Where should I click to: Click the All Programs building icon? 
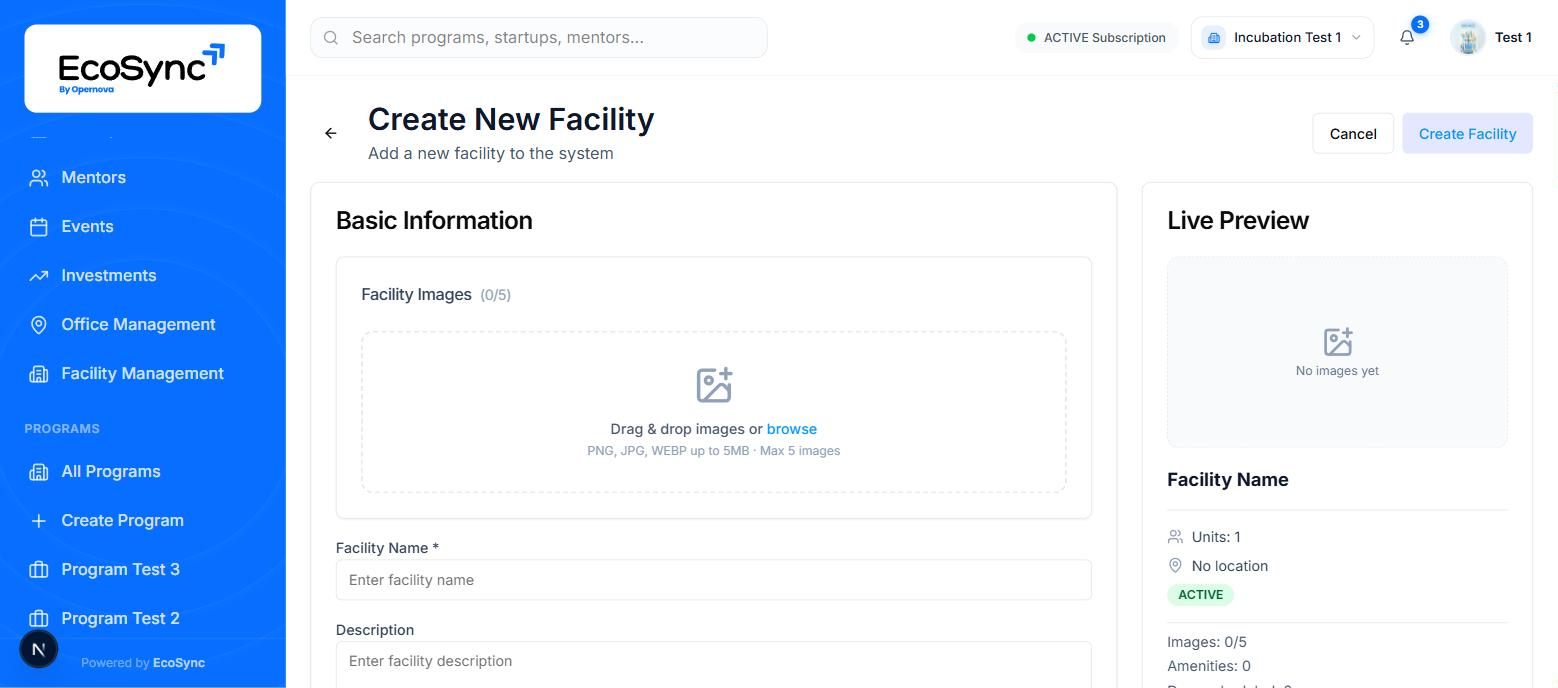pos(39,472)
